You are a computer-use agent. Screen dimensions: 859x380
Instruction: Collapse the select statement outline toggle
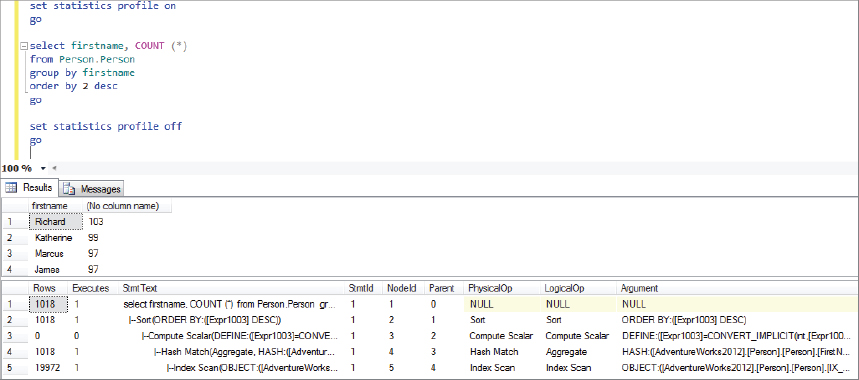coord(23,46)
